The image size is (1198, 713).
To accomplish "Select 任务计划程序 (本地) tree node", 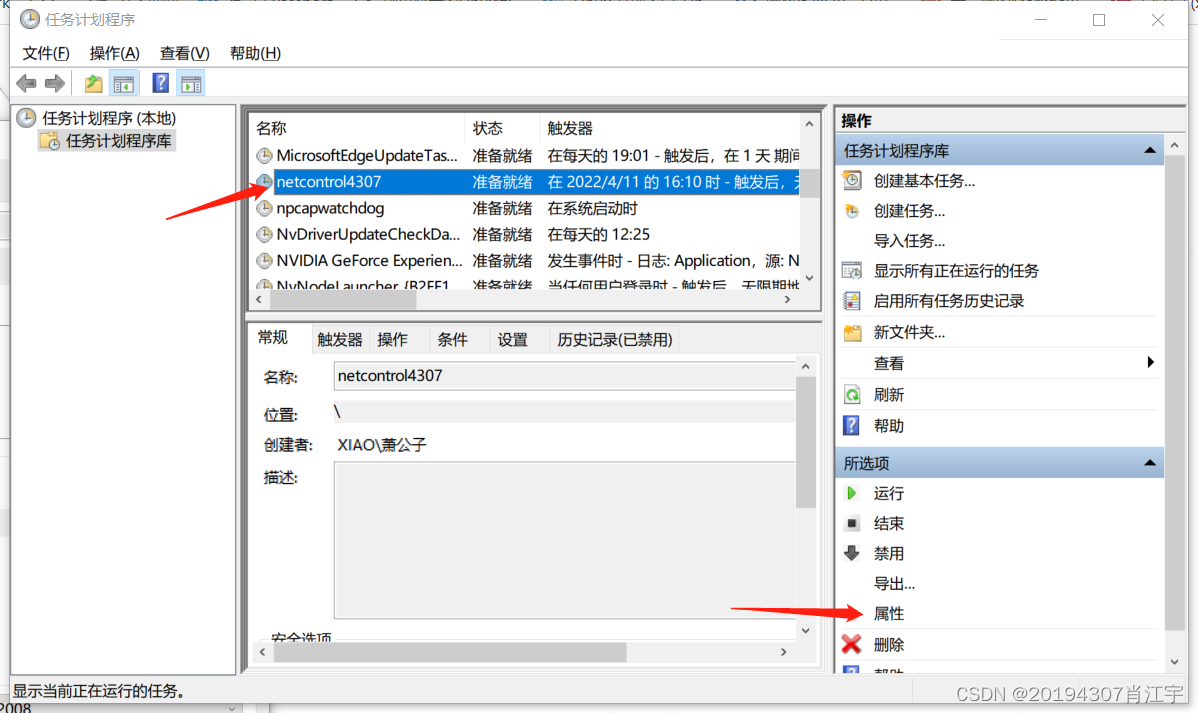I will tap(108, 118).
